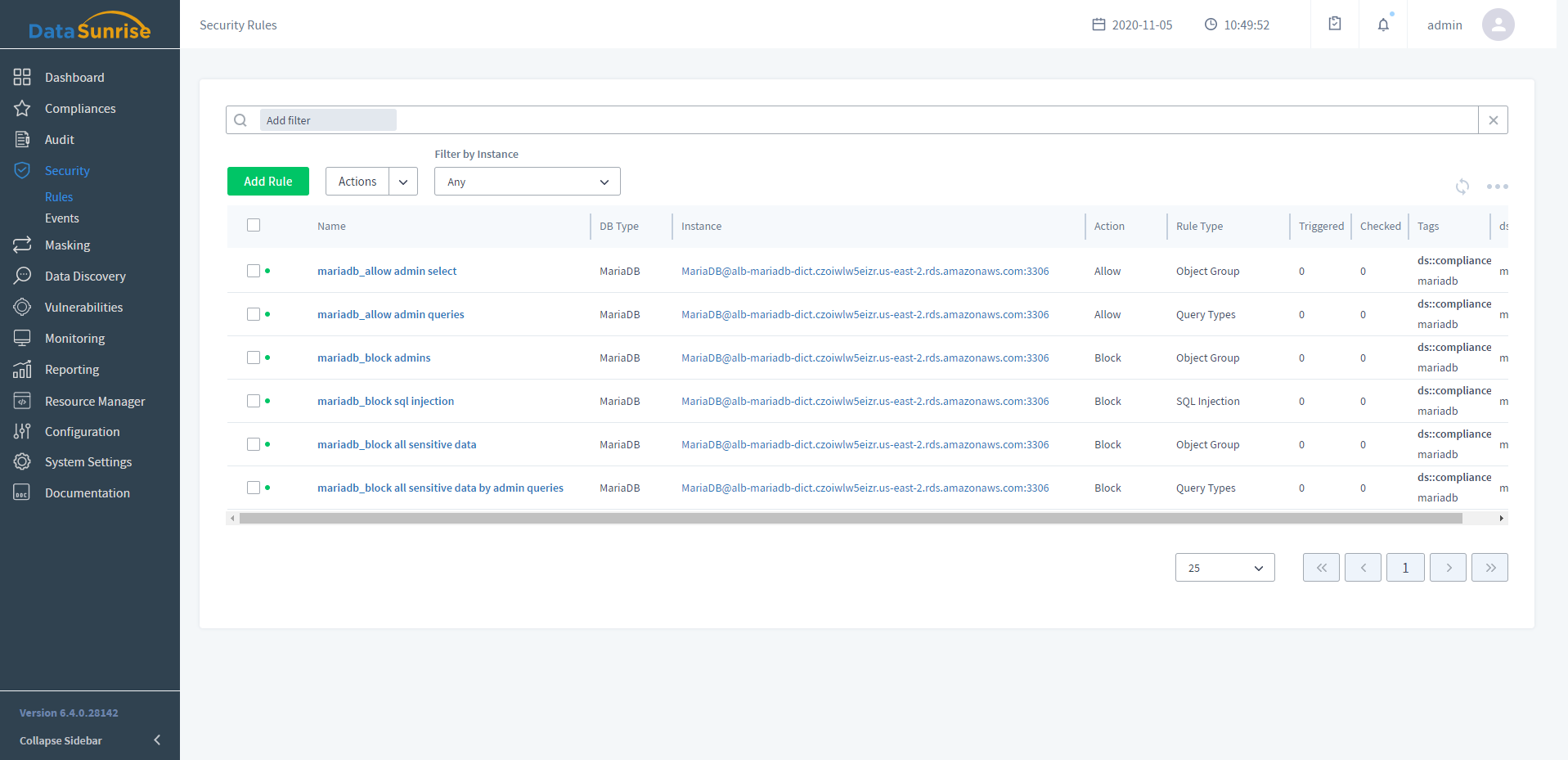Click the Dashboard icon in sidebar
1568x760 pixels.
point(22,77)
